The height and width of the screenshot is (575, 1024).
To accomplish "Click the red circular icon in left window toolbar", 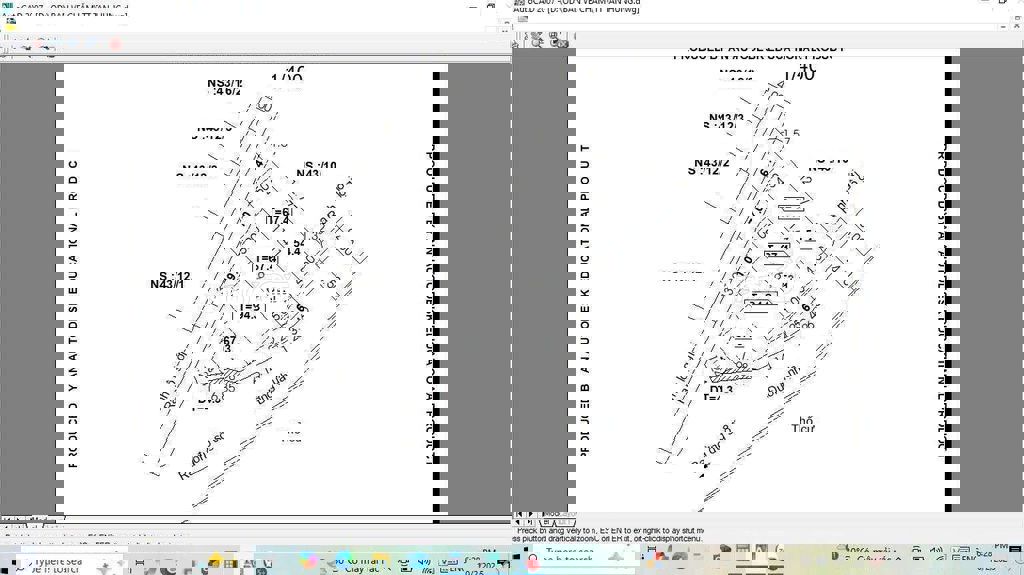I will click(x=115, y=44).
